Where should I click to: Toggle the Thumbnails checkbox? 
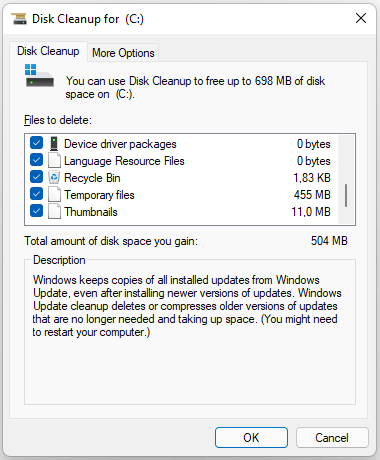pos(36,211)
